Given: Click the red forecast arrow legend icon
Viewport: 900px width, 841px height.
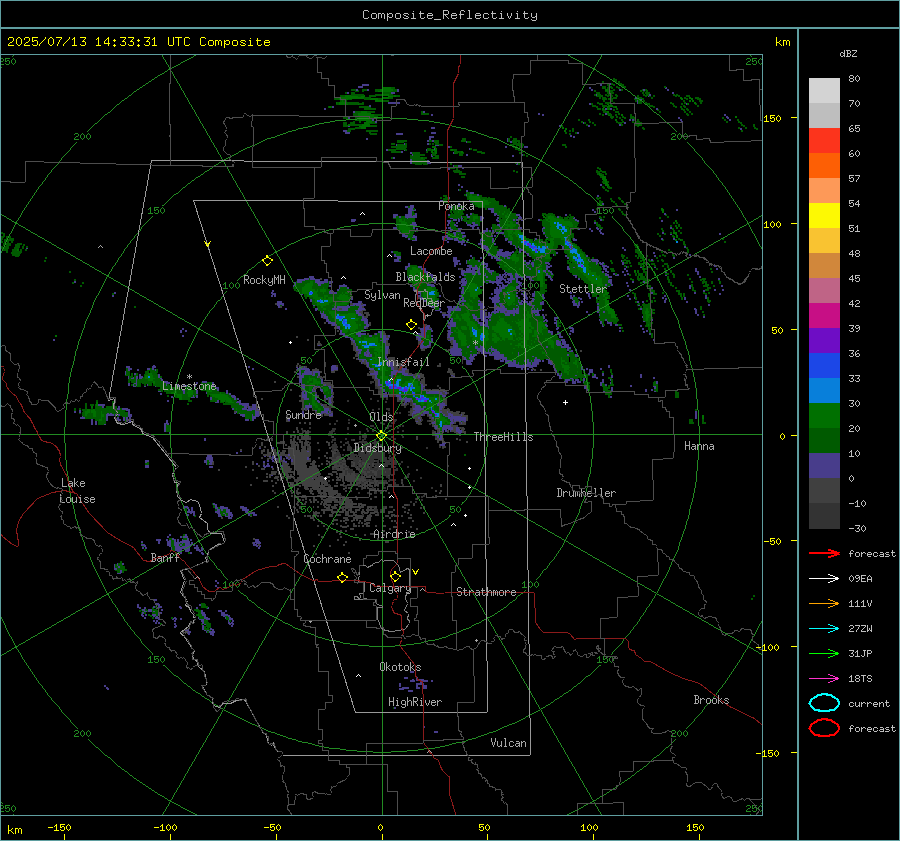Looking at the screenshot, I should pyautogui.click(x=824, y=553).
